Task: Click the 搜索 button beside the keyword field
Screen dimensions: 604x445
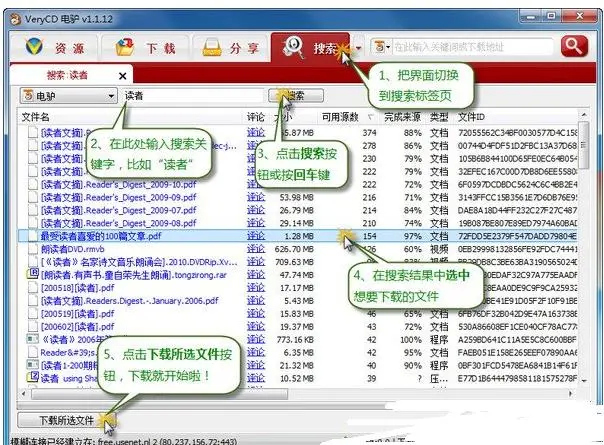Action: pos(296,96)
